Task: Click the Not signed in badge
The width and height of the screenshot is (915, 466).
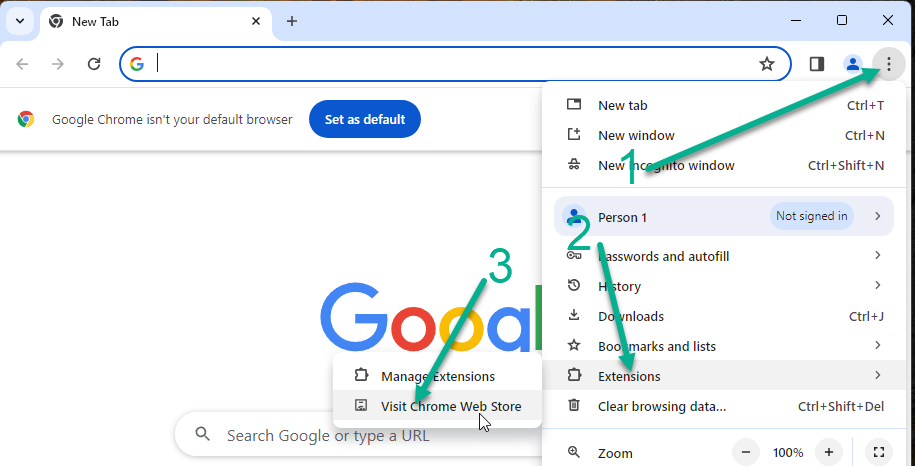Action: pos(811,216)
